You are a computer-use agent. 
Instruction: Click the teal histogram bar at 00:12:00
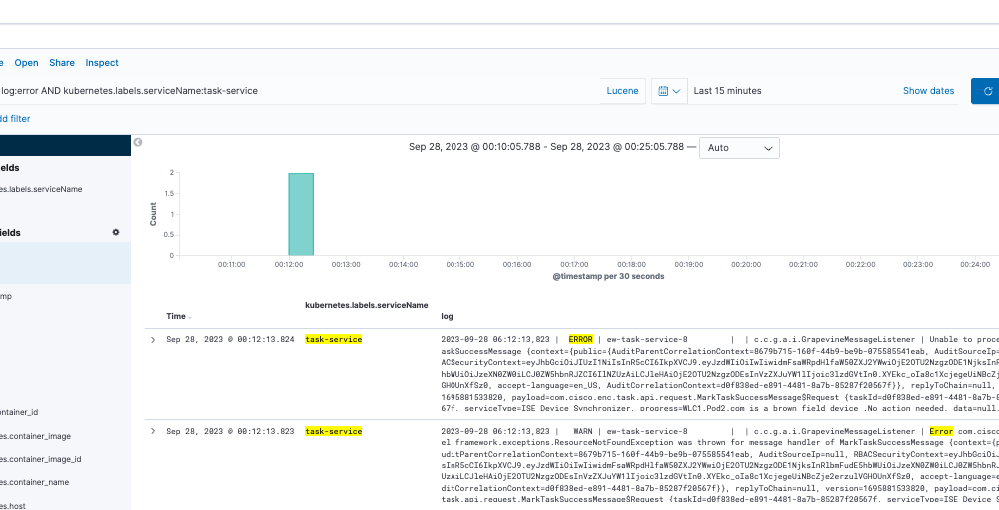coord(301,214)
